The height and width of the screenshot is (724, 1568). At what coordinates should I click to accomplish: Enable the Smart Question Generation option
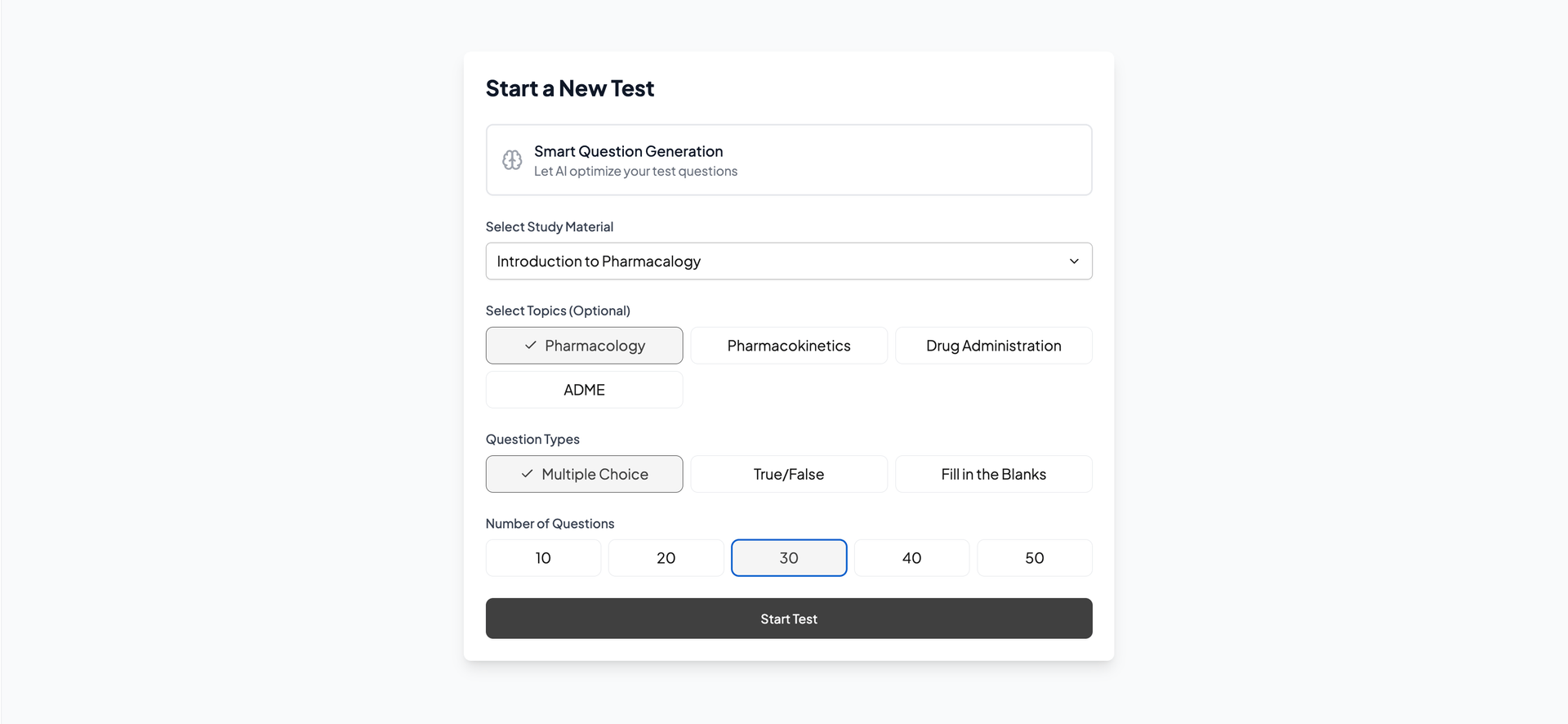[788, 160]
